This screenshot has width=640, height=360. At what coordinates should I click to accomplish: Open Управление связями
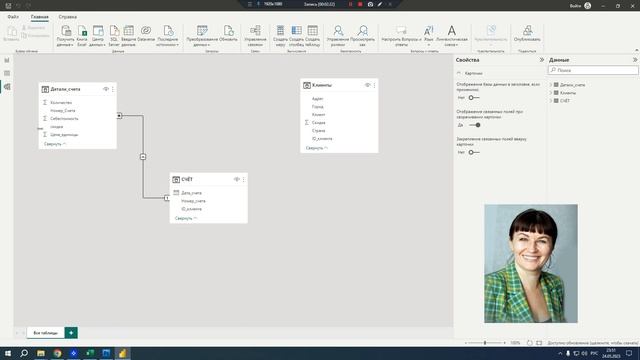[255, 36]
